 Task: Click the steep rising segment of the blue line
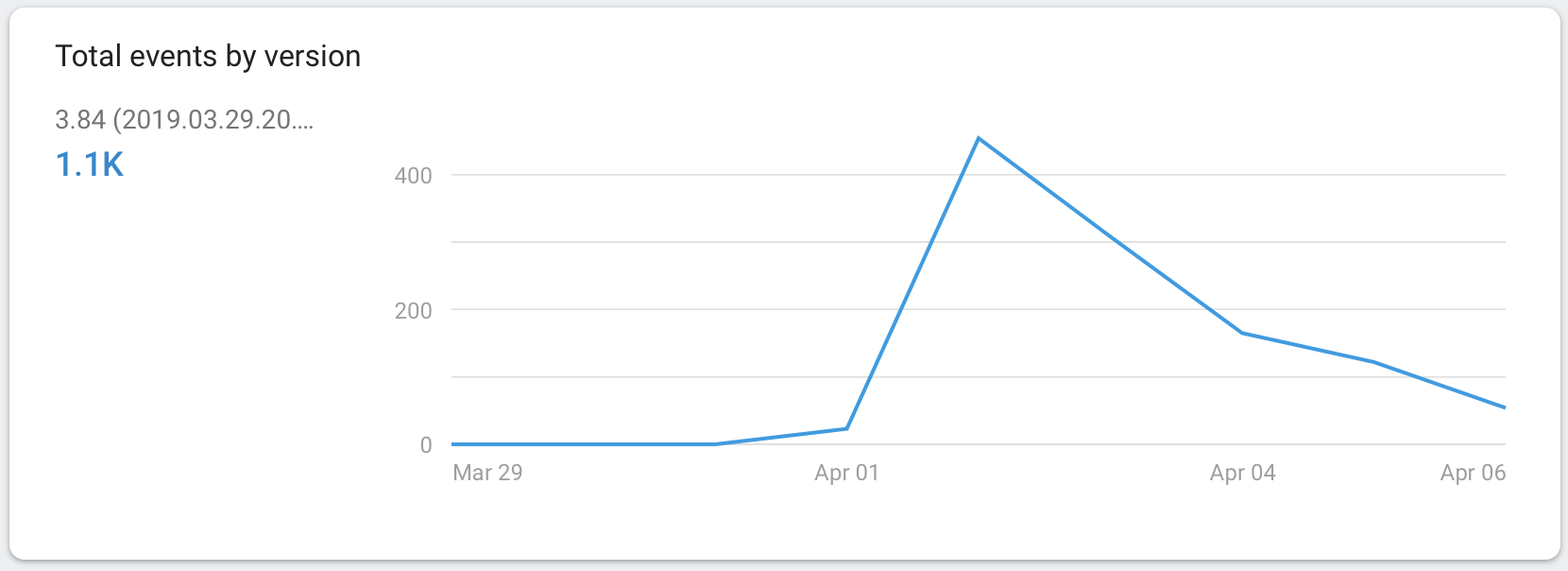912,284
